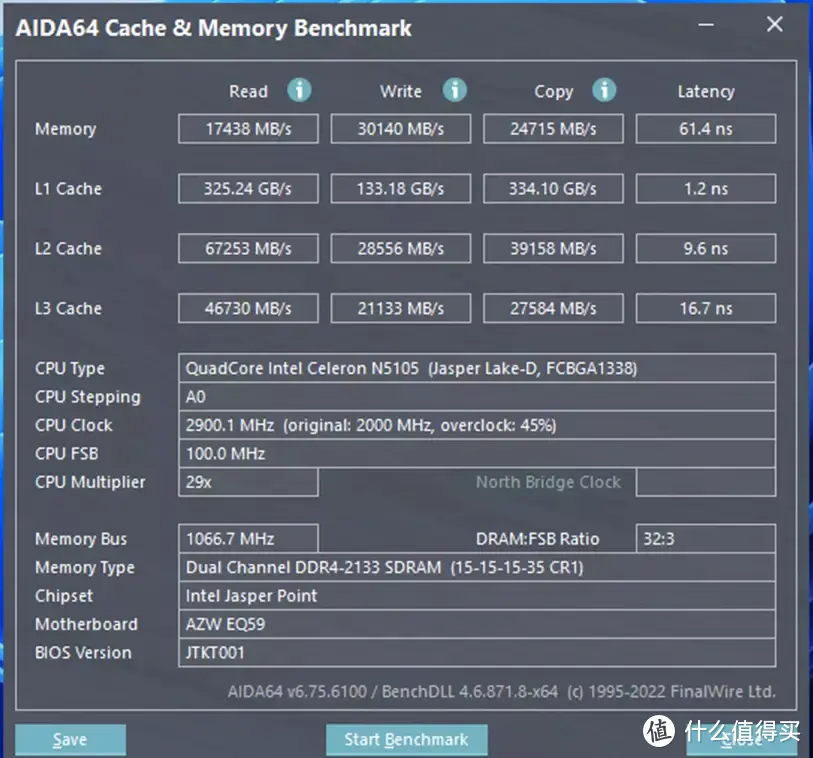Click the Save button
Image resolution: width=813 pixels, height=758 pixels.
(70, 739)
